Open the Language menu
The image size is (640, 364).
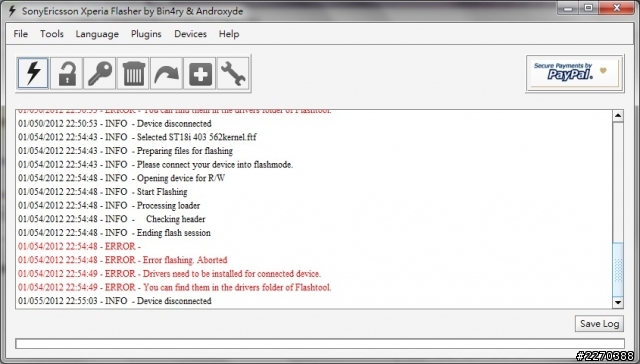[x=97, y=34]
